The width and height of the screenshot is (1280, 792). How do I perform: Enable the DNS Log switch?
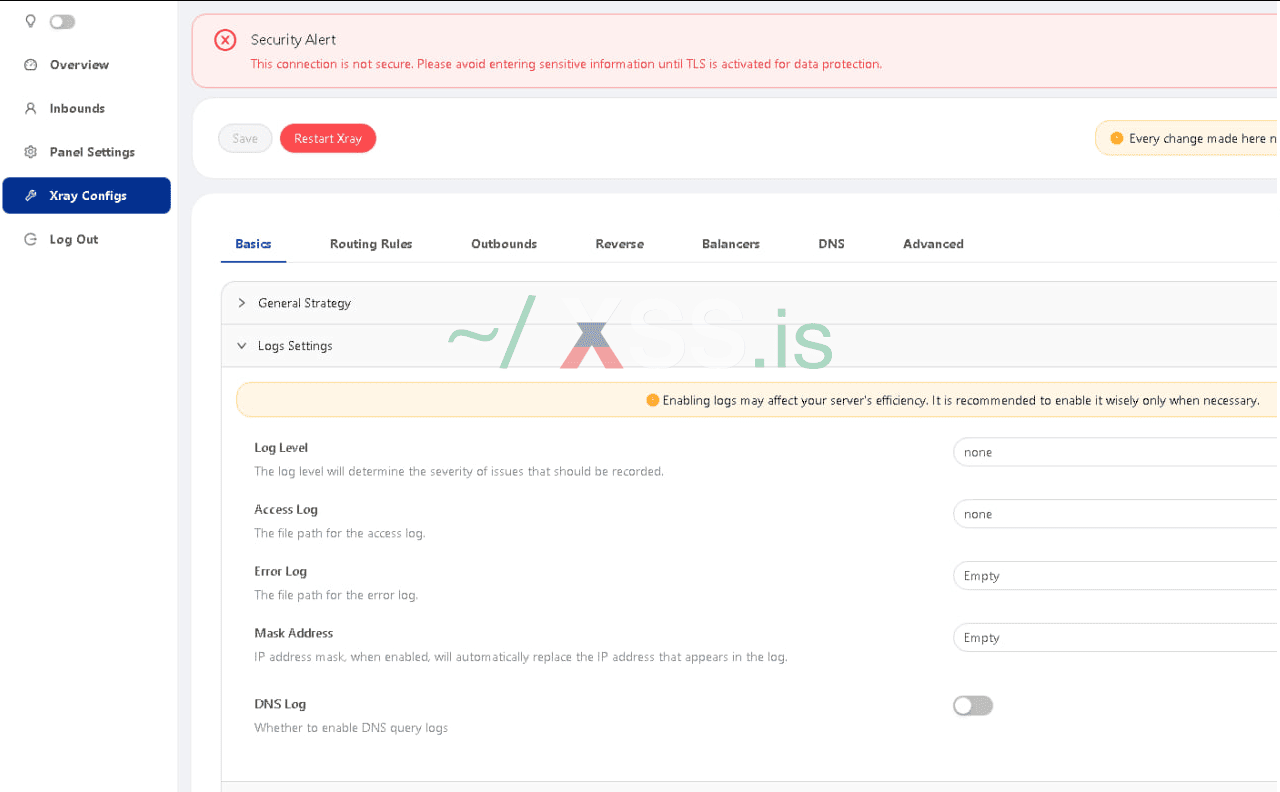(973, 706)
